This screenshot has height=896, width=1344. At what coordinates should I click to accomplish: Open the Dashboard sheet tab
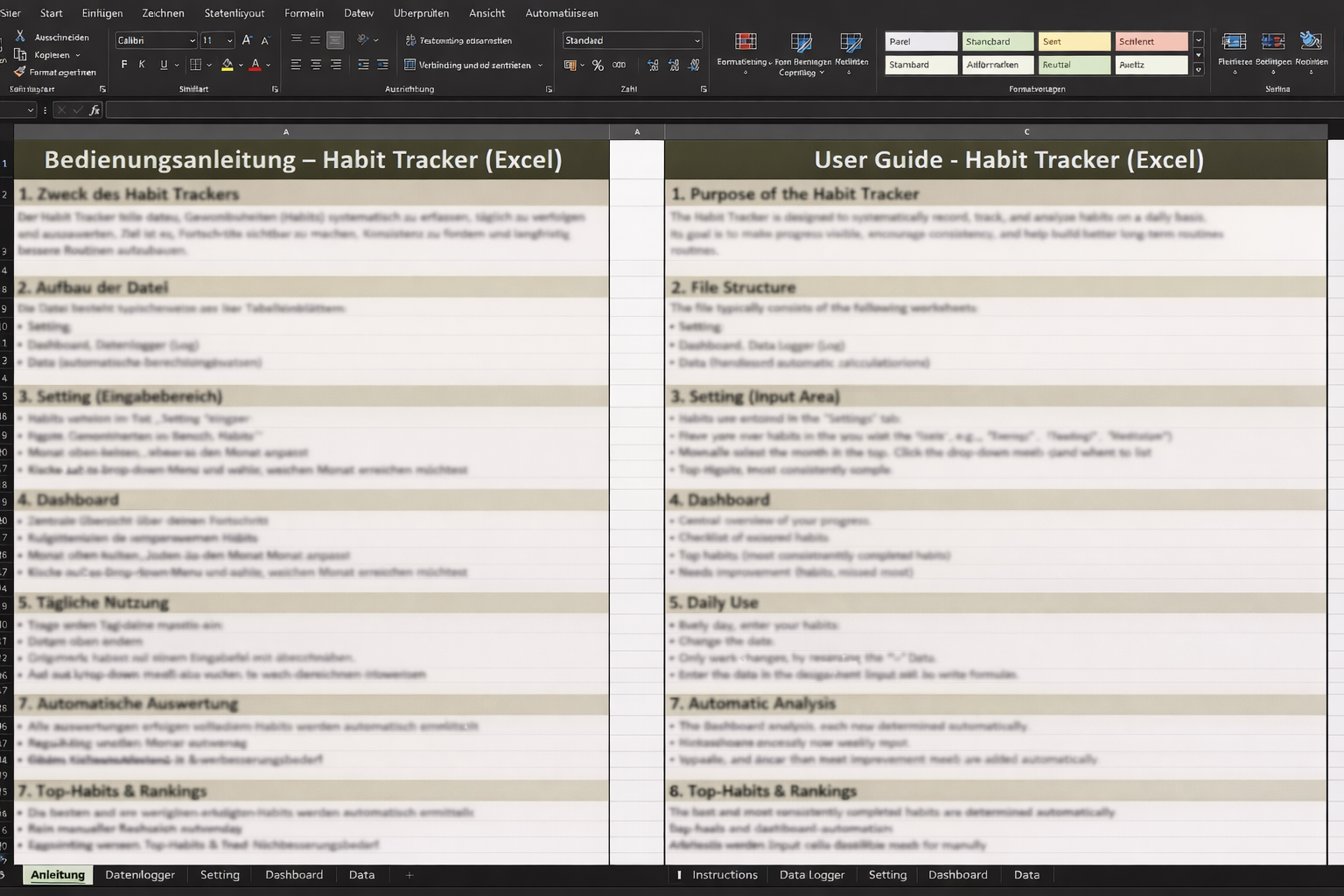click(x=294, y=874)
